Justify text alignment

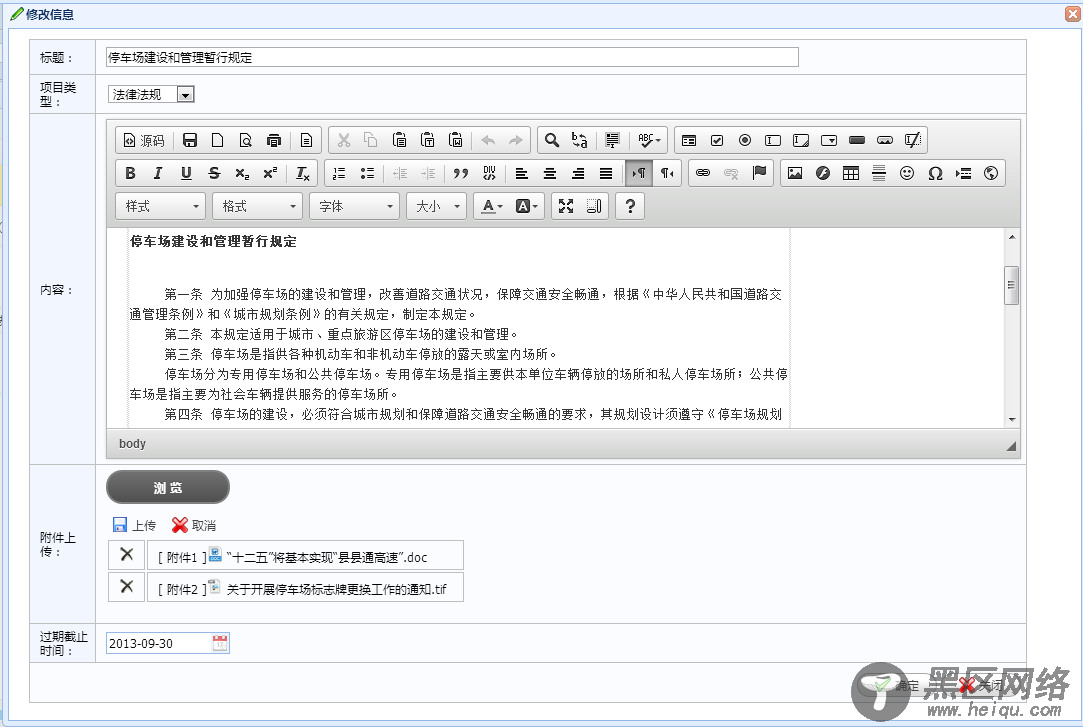point(606,173)
